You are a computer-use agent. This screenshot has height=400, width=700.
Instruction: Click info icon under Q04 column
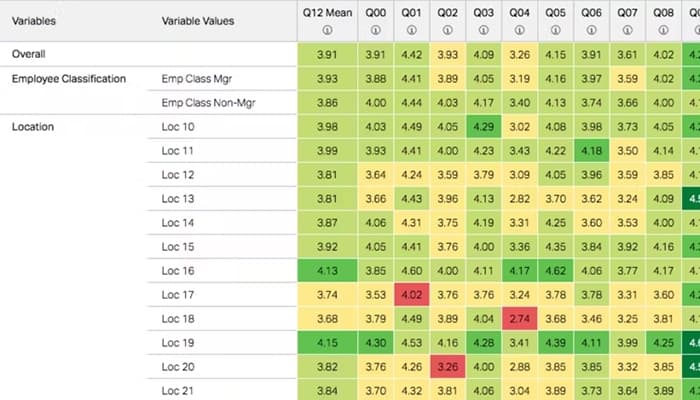[x=520, y=30]
